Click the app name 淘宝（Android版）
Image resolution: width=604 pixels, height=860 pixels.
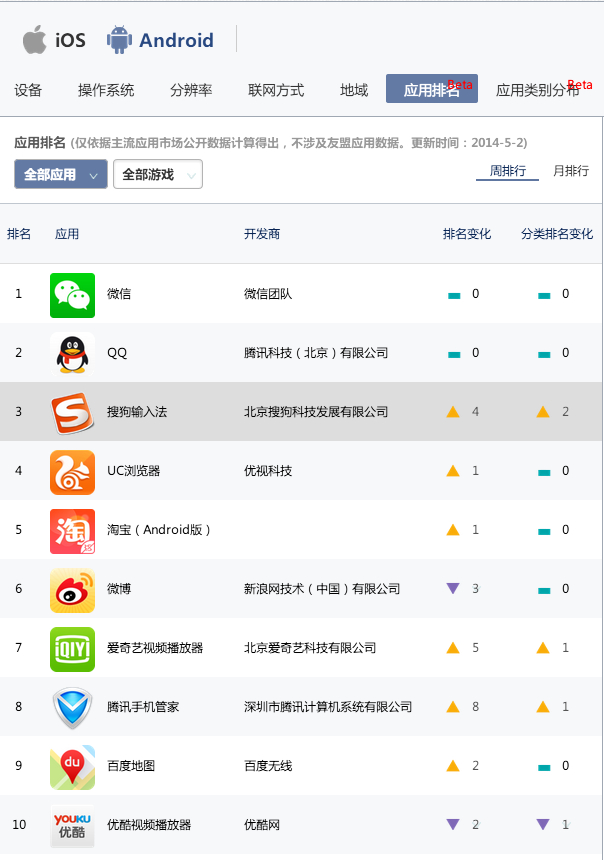tap(159, 530)
